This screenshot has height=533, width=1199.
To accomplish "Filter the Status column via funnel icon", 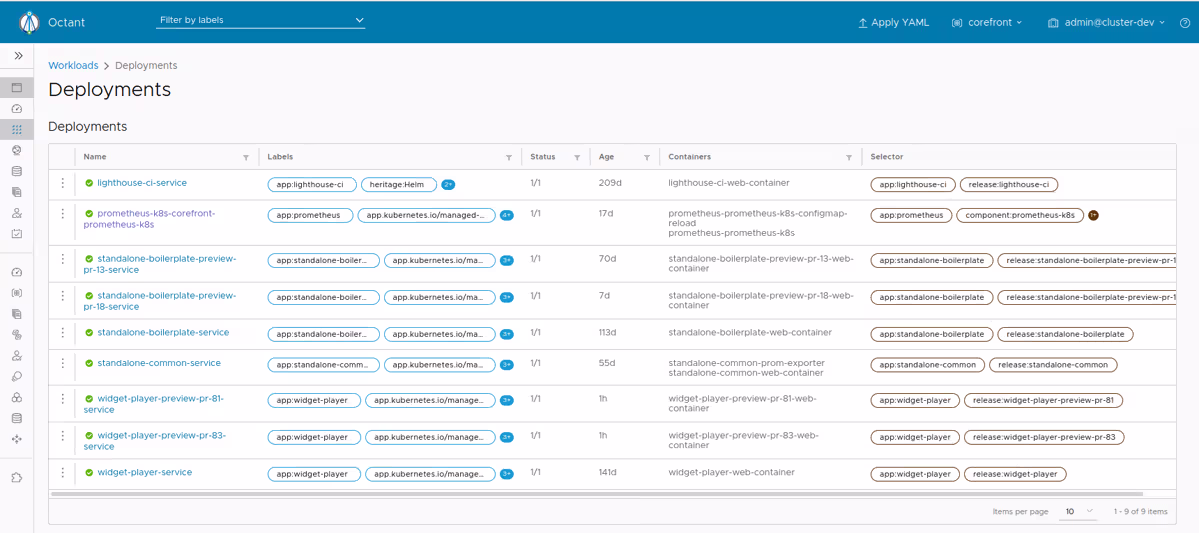I will pos(577,158).
